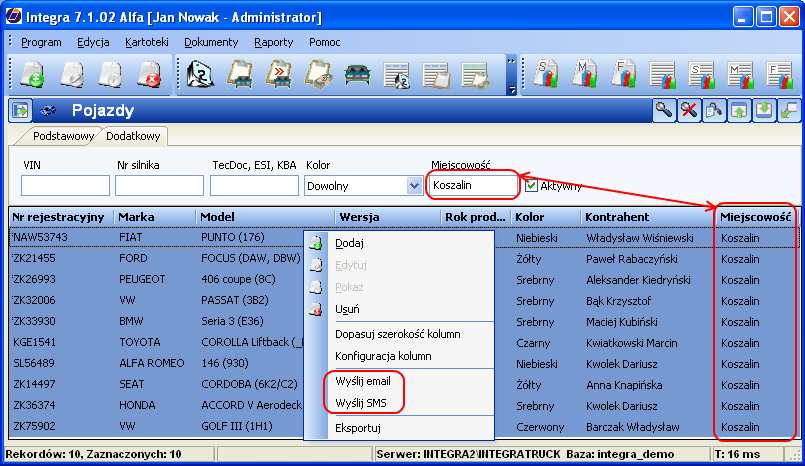Switch to the Dodatkowy tab
This screenshot has width=805, height=466.
pyautogui.click(x=133, y=136)
